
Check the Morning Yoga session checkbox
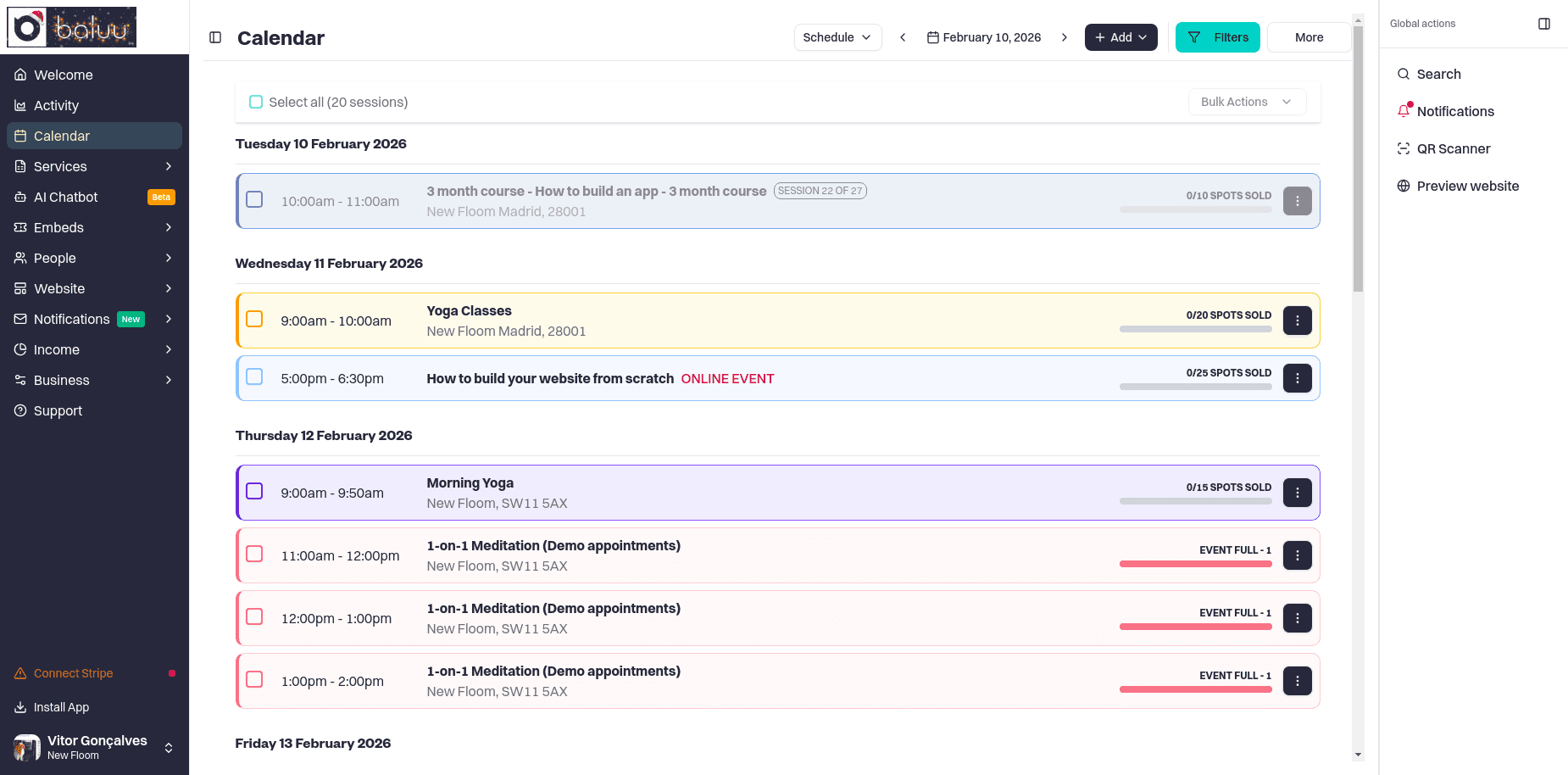coord(254,490)
